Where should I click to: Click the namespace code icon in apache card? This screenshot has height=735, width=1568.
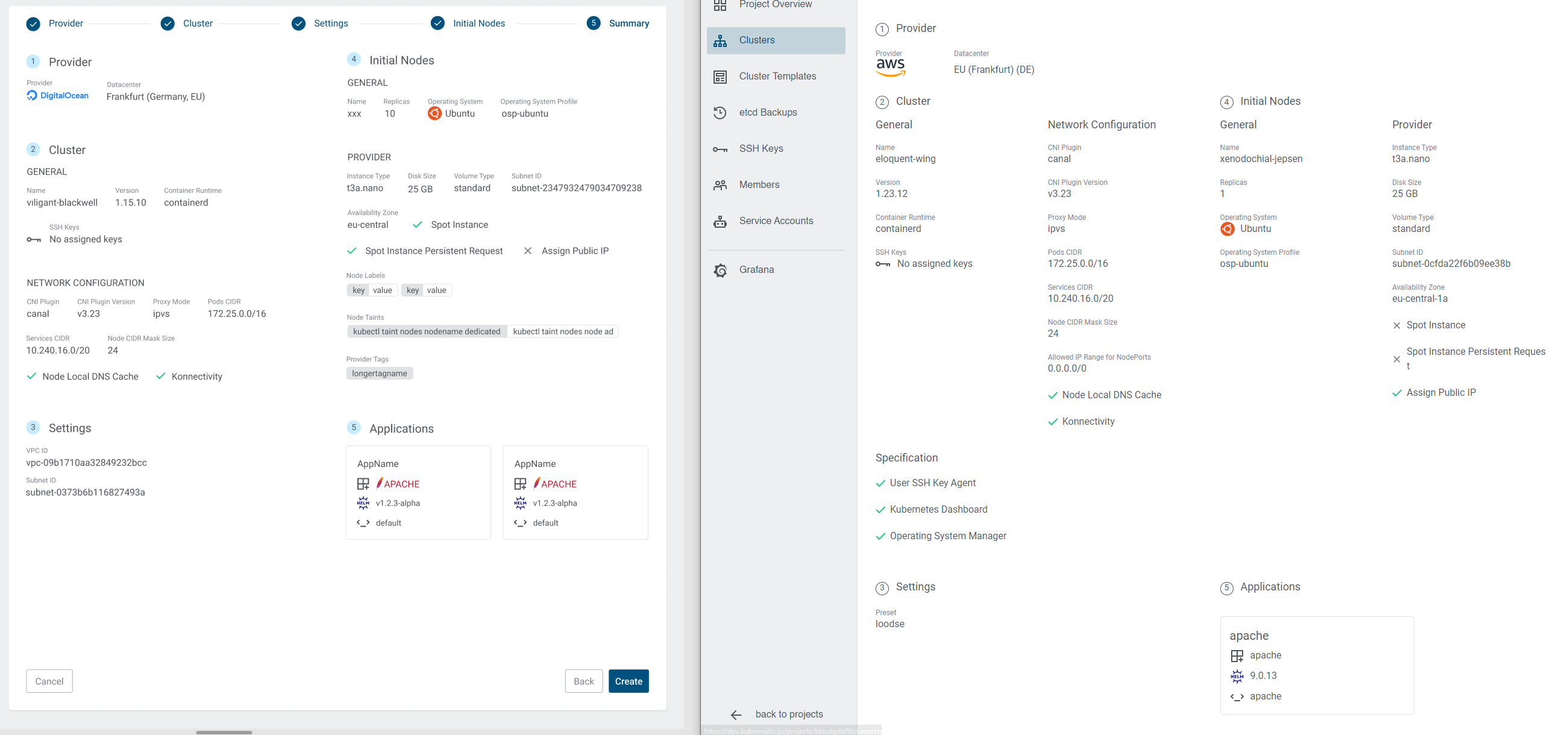coord(1237,696)
